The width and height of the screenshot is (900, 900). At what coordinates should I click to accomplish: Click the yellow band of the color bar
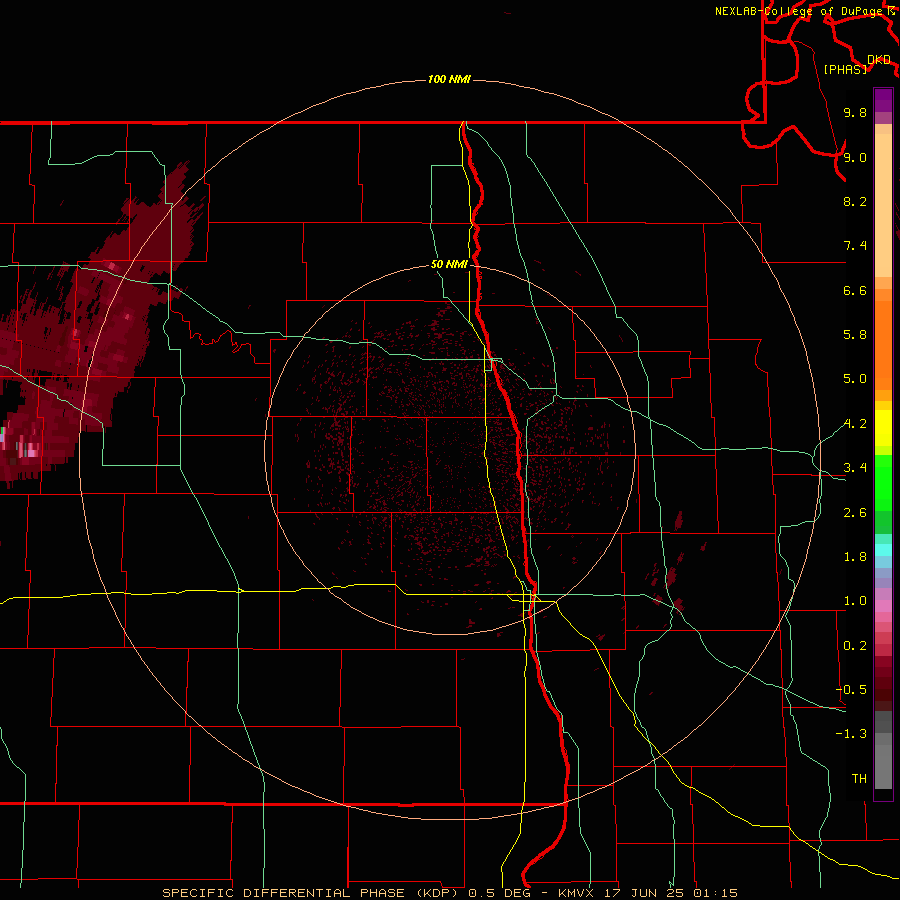883,428
